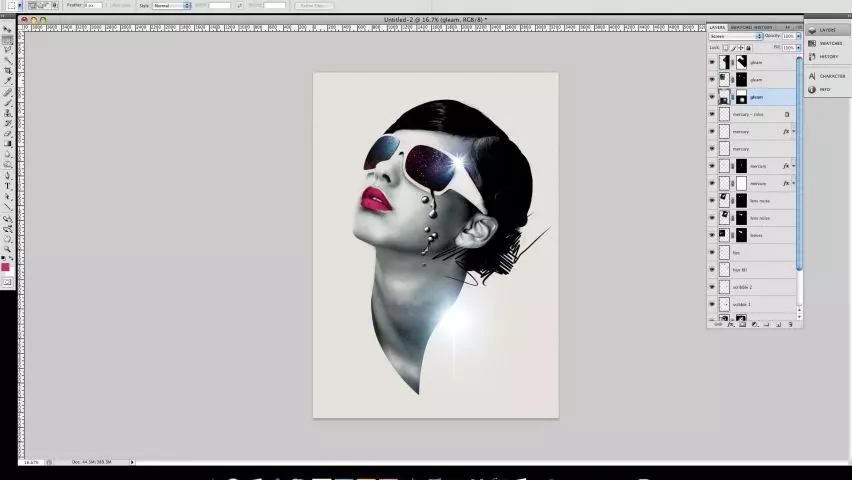The width and height of the screenshot is (852, 480).
Task: Toggle visibility of the 'hair fill' layer
Action: pyautogui.click(x=712, y=270)
